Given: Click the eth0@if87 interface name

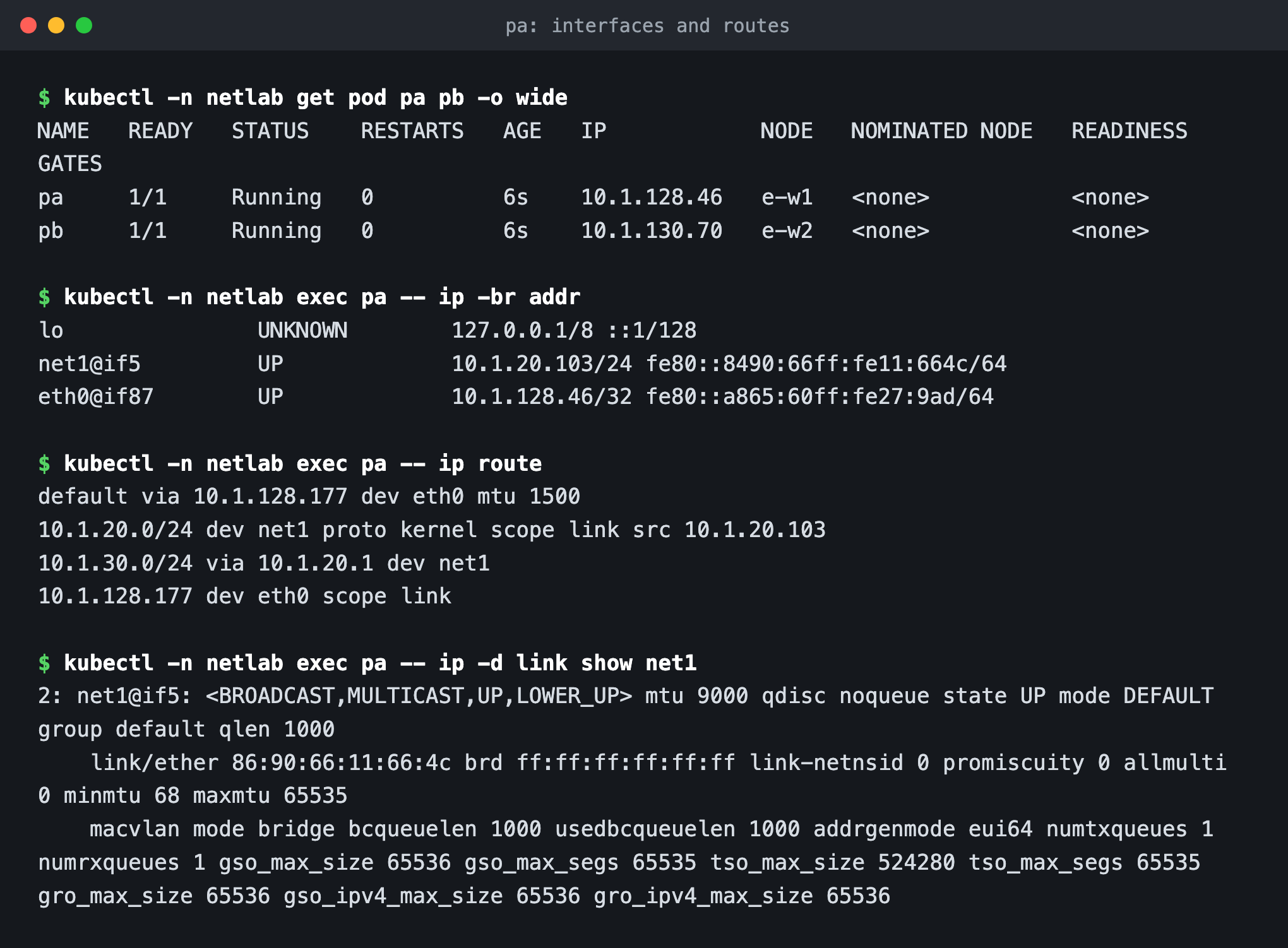Looking at the screenshot, I should pyautogui.click(x=96, y=396).
